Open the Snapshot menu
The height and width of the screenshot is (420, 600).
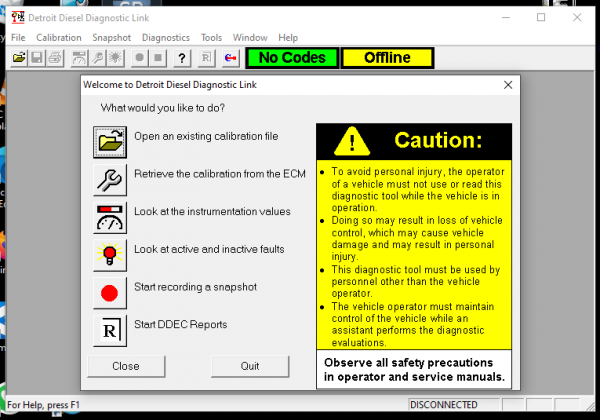[111, 37]
